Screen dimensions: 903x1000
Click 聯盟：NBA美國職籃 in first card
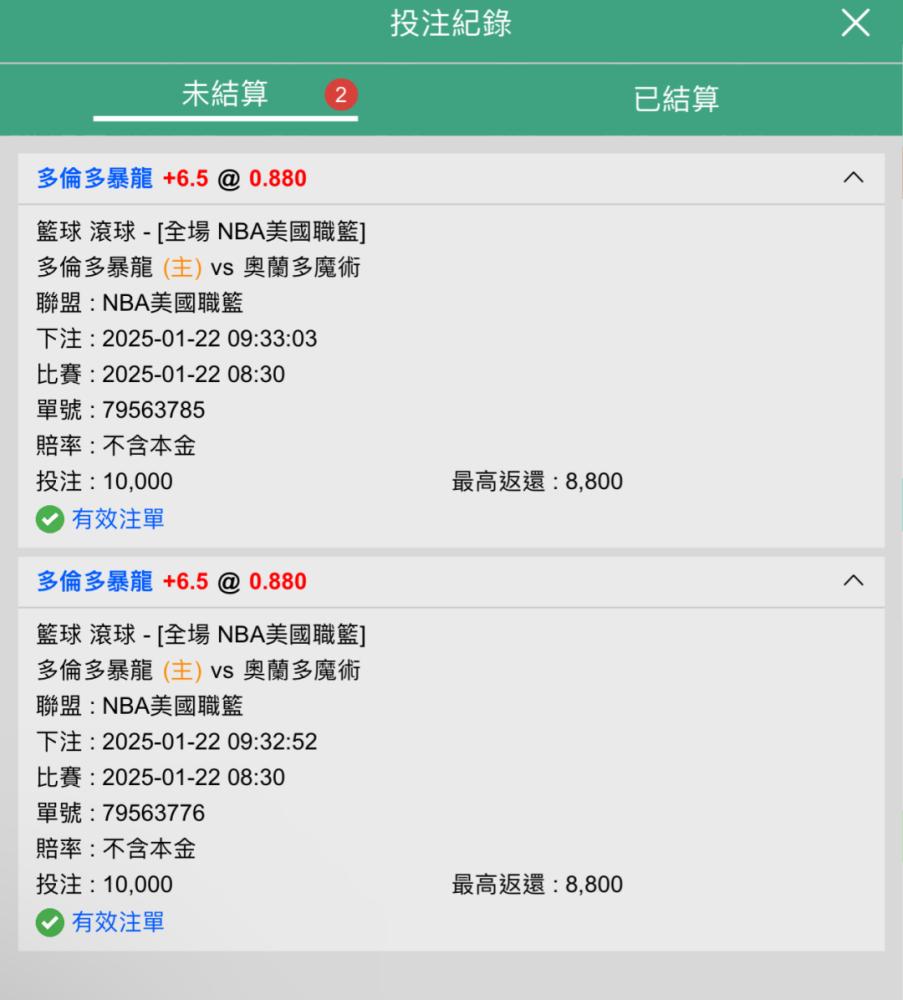pyautogui.click(x=140, y=302)
